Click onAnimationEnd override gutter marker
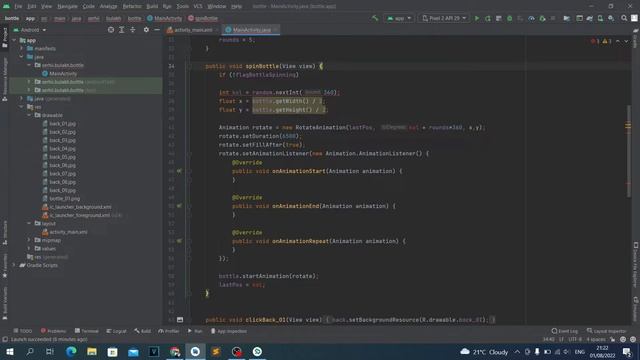Image resolution: width=640 pixels, height=360 pixels. click(x=179, y=206)
